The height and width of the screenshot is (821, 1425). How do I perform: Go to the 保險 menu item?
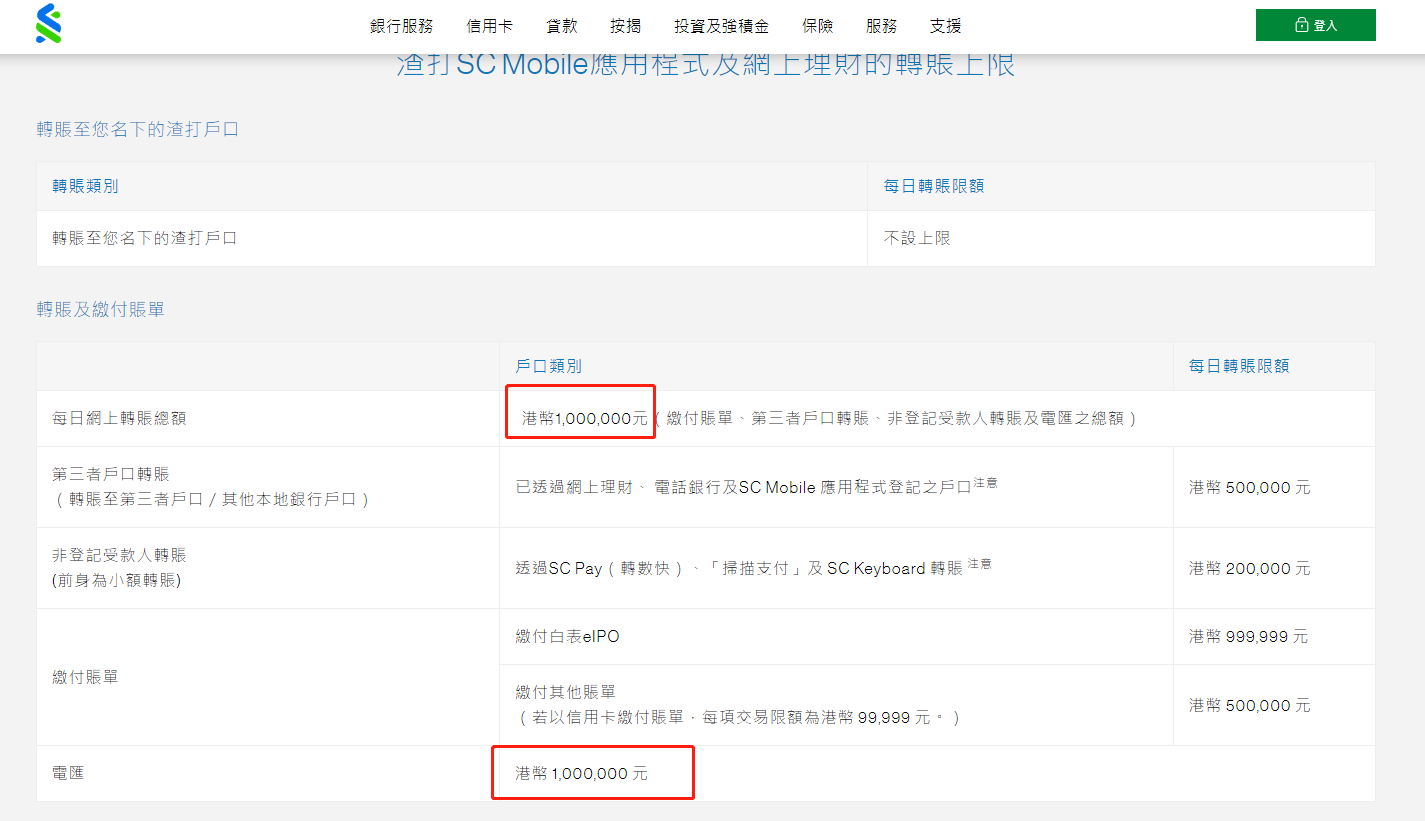817,26
